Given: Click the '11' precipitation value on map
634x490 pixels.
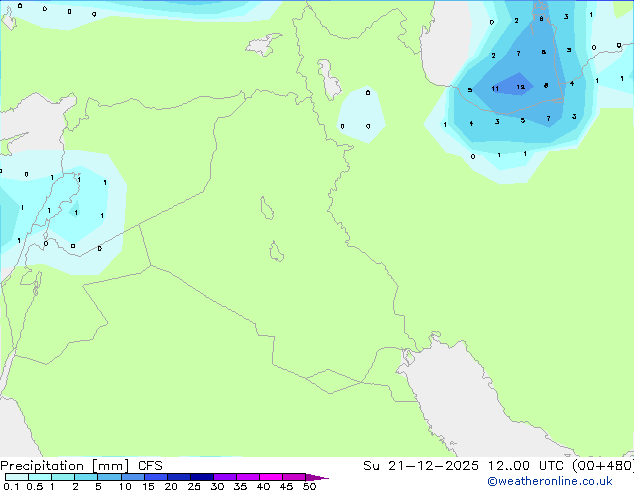Looking at the screenshot, I should 495,89.
